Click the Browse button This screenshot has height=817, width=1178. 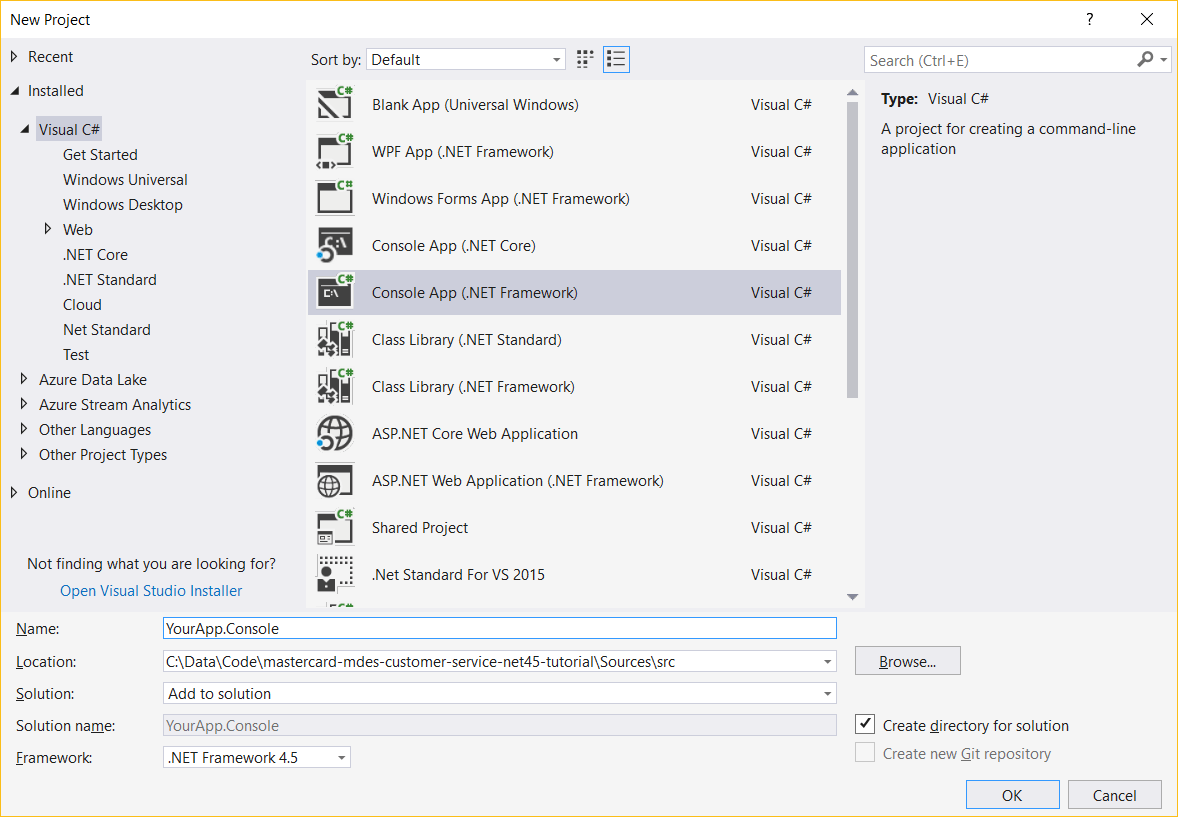(907, 661)
